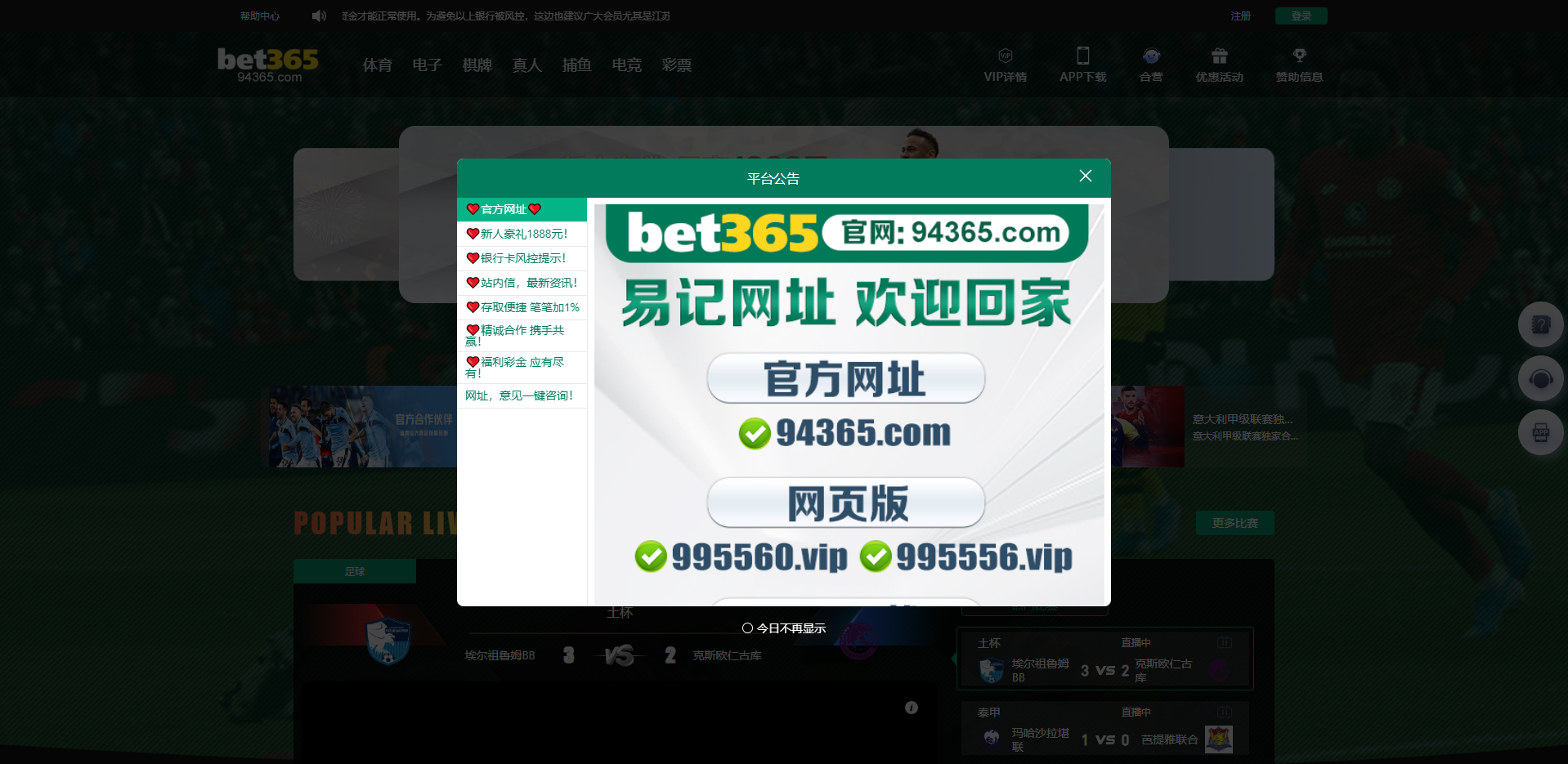This screenshot has height=764, width=1568.
Task: Select 网址，意见一键咨询 announcement item
Action: click(522, 395)
